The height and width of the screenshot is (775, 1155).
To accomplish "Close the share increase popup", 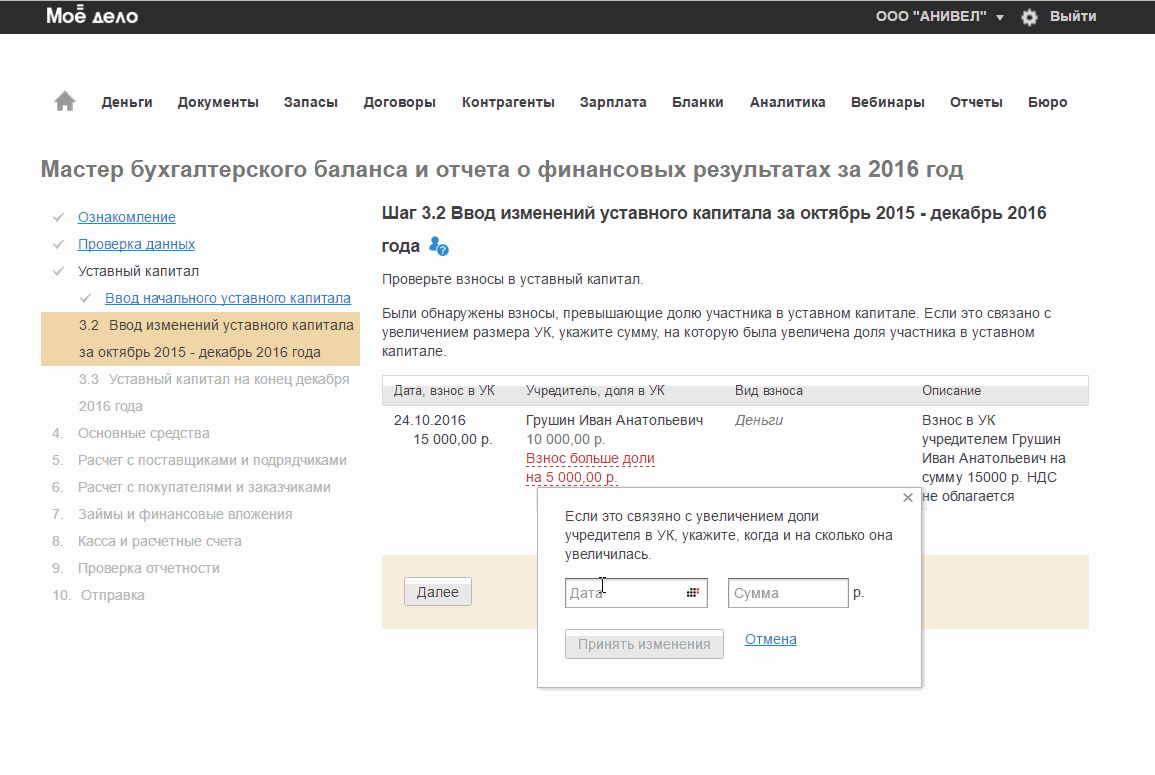I will (907, 497).
